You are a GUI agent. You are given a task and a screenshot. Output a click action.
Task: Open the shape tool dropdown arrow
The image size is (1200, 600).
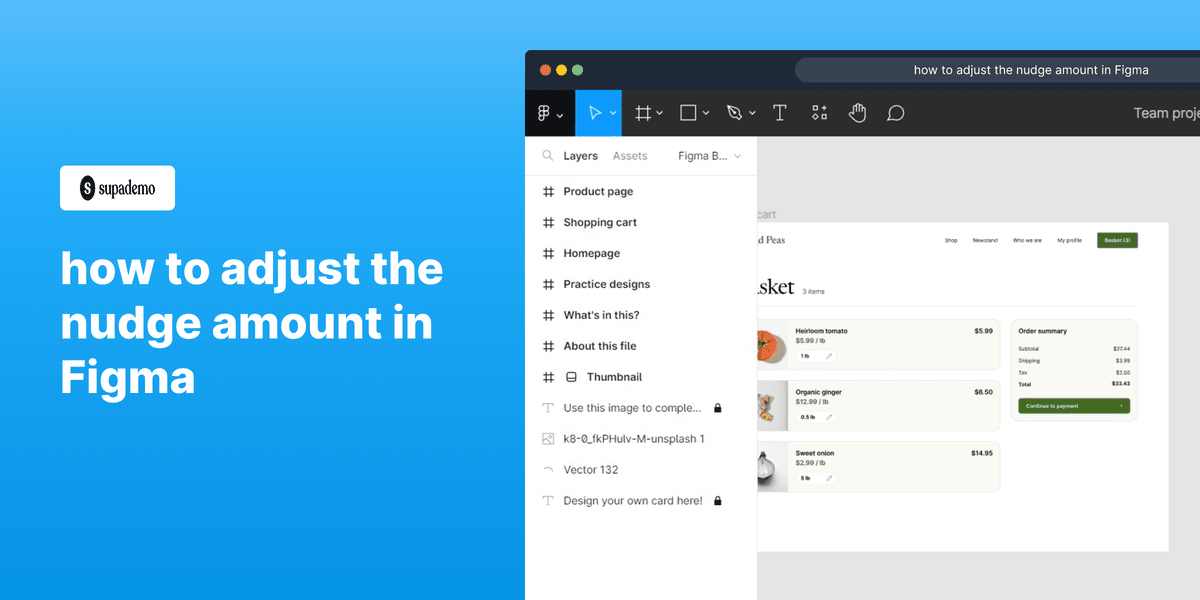(x=706, y=112)
